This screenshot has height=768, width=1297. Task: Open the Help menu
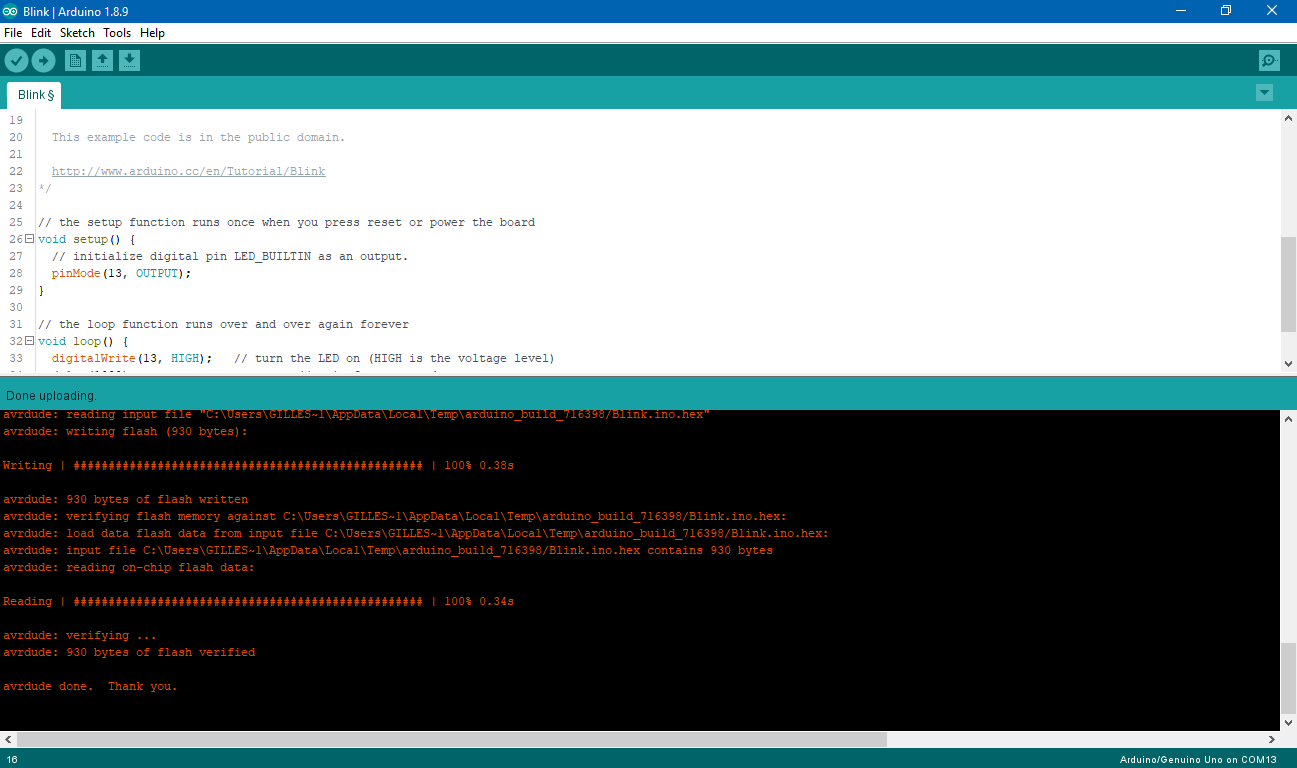click(152, 33)
